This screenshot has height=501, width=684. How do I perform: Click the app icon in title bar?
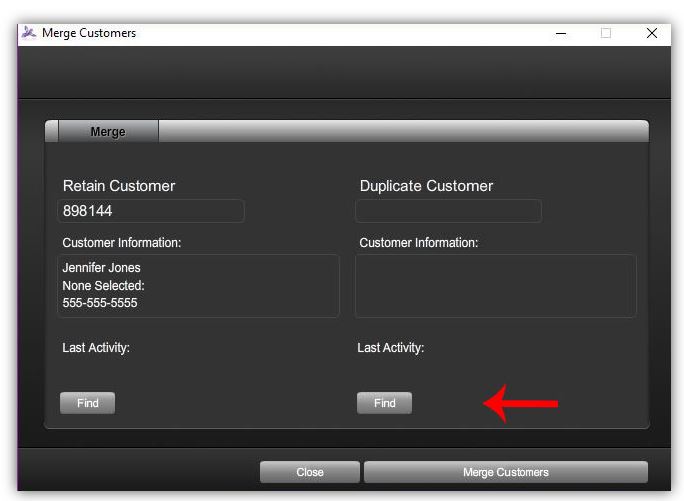(x=29, y=33)
